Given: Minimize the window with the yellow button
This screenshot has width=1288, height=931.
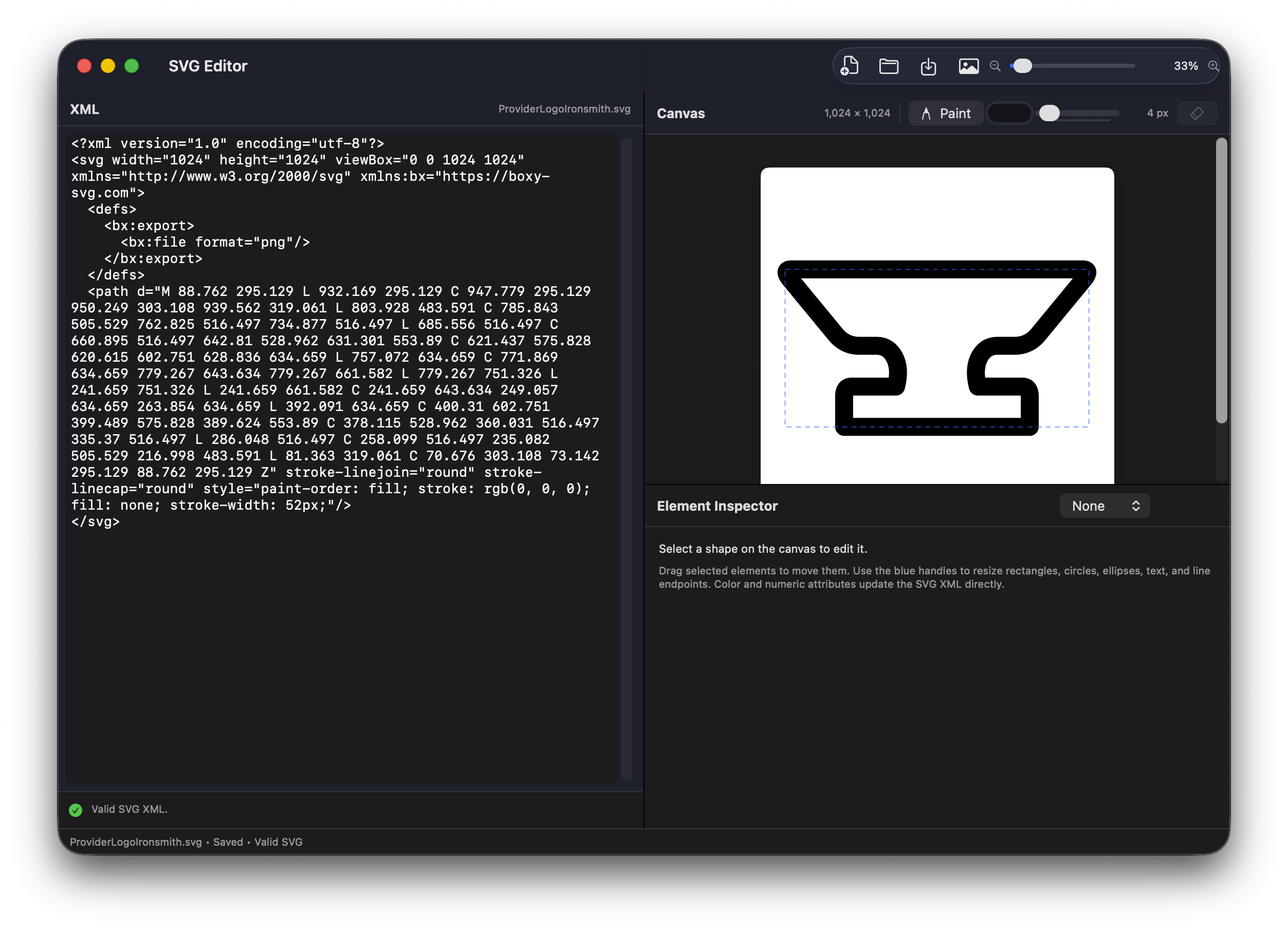Looking at the screenshot, I should (x=108, y=66).
